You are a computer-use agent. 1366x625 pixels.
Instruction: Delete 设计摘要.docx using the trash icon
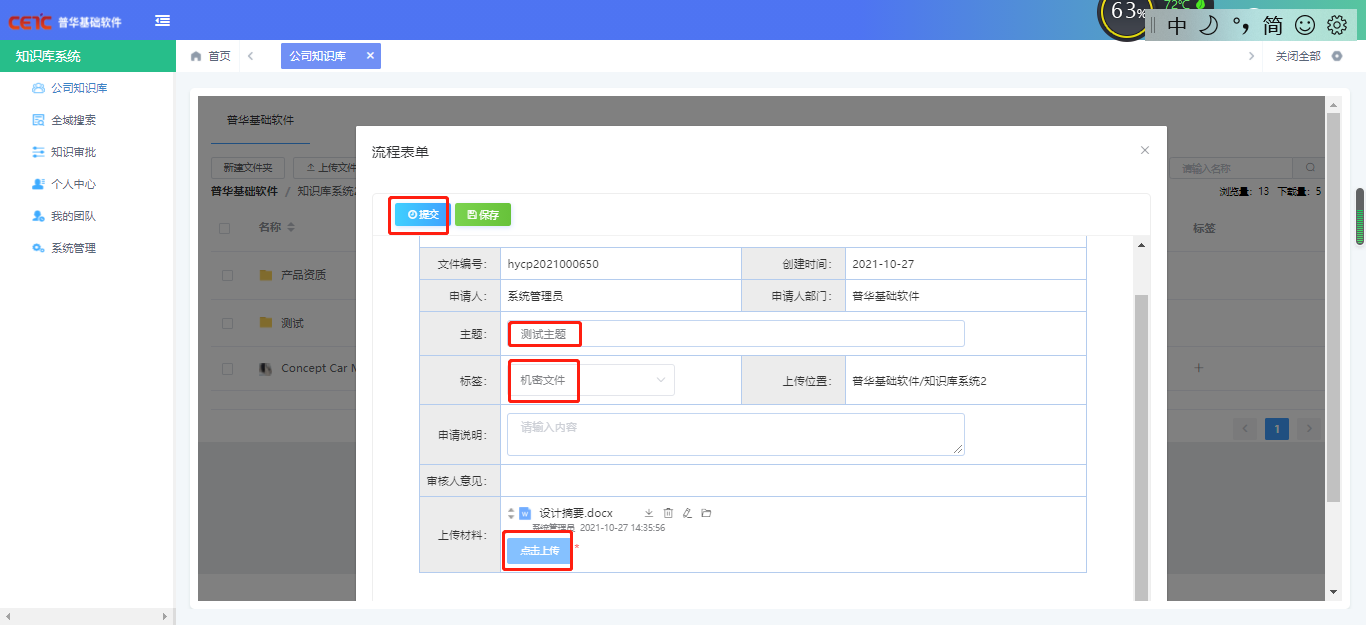[668, 513]
